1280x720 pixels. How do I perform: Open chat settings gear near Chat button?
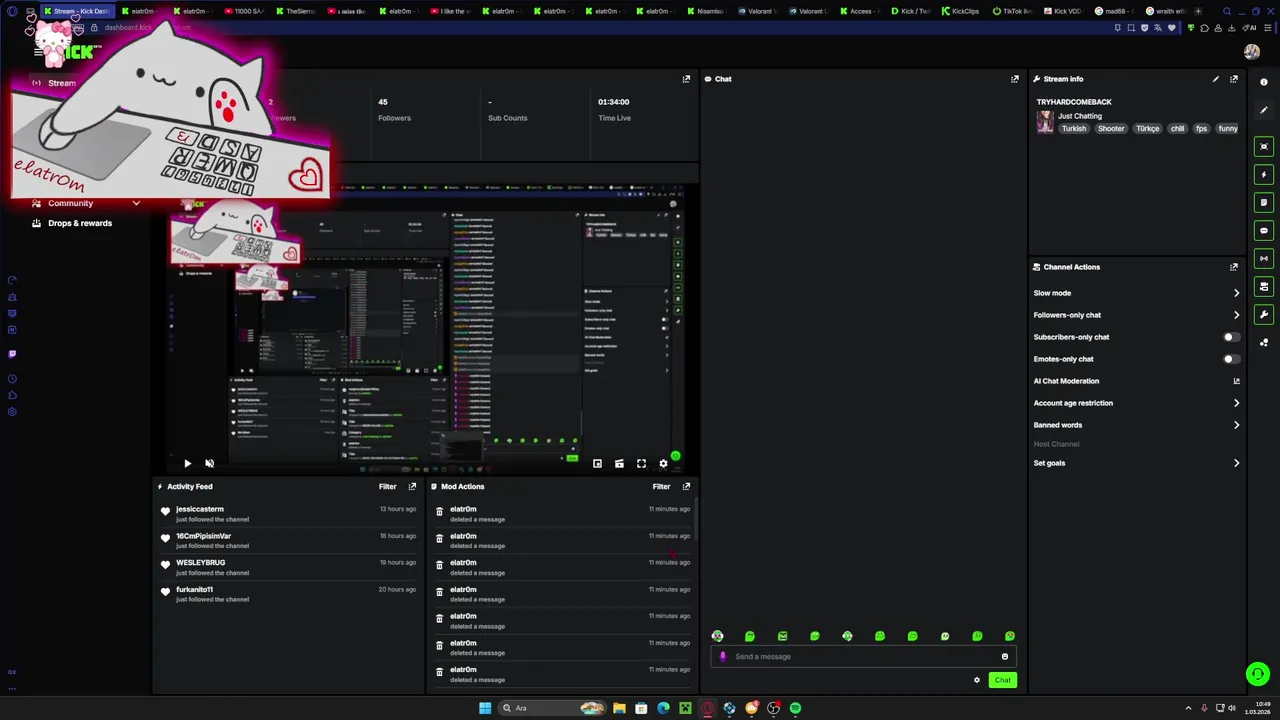[977, 680]
